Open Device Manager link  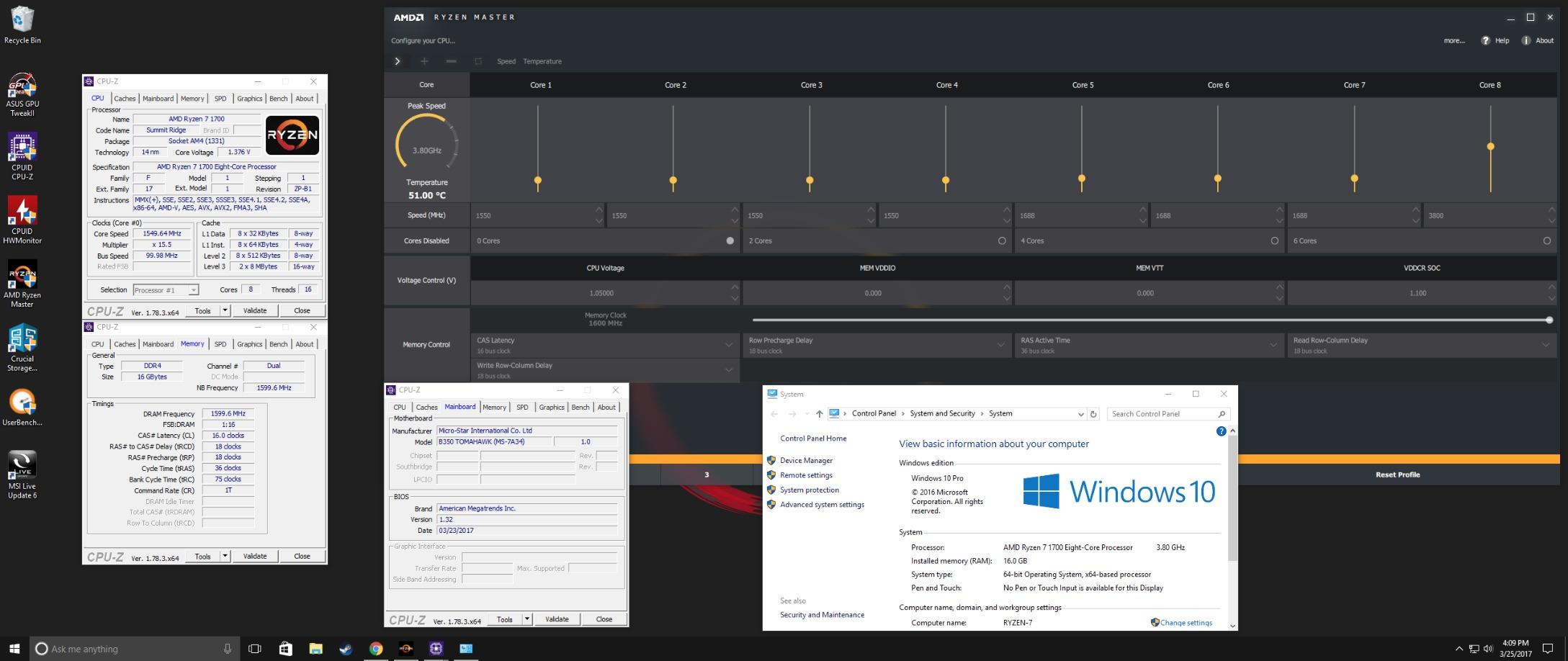(806, 461)
